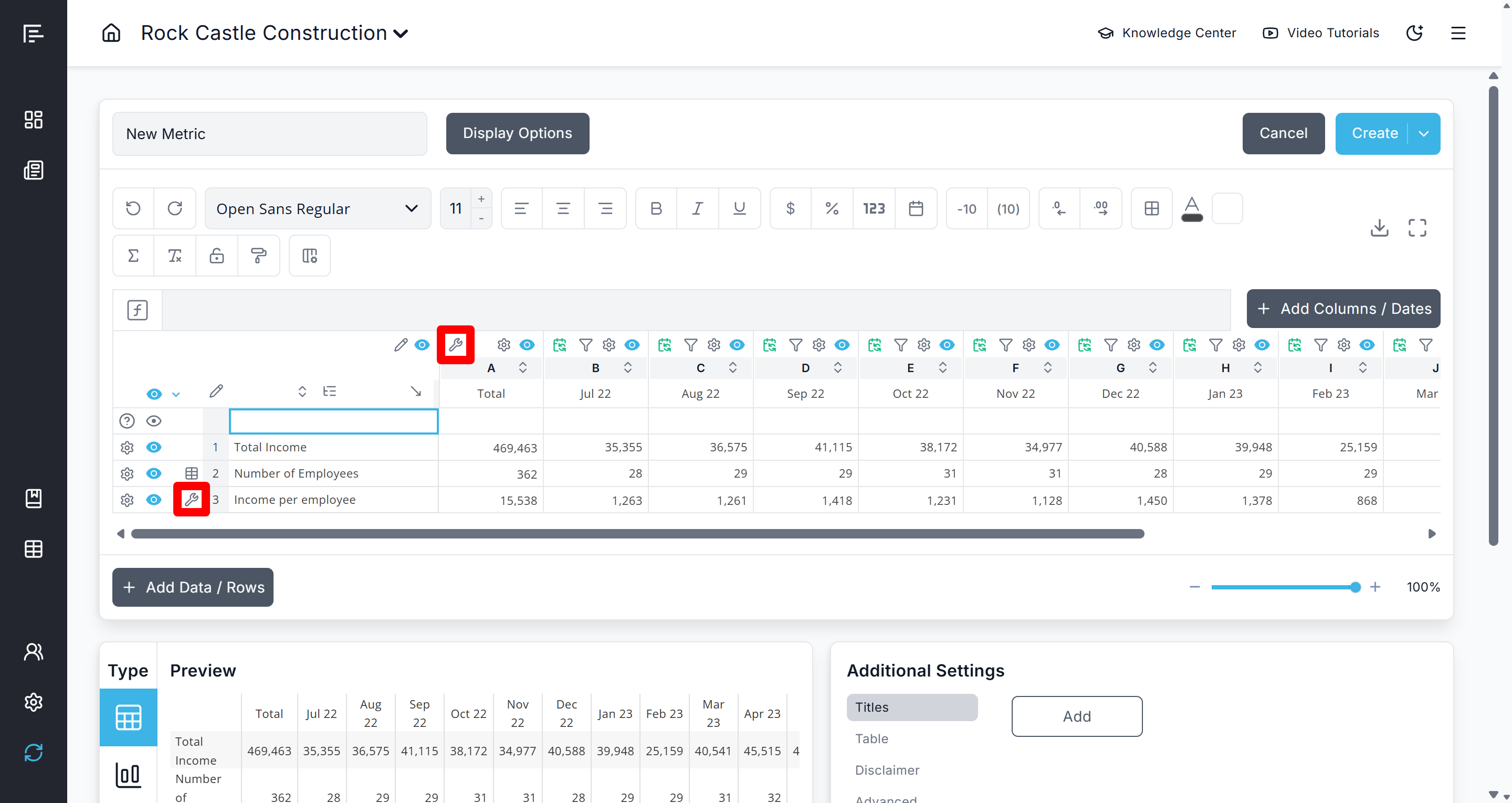Click the percent format icon
Image resolution: width=1512 pixels, height=803 pixels.
pyautogui.click(x=832, y=208)
